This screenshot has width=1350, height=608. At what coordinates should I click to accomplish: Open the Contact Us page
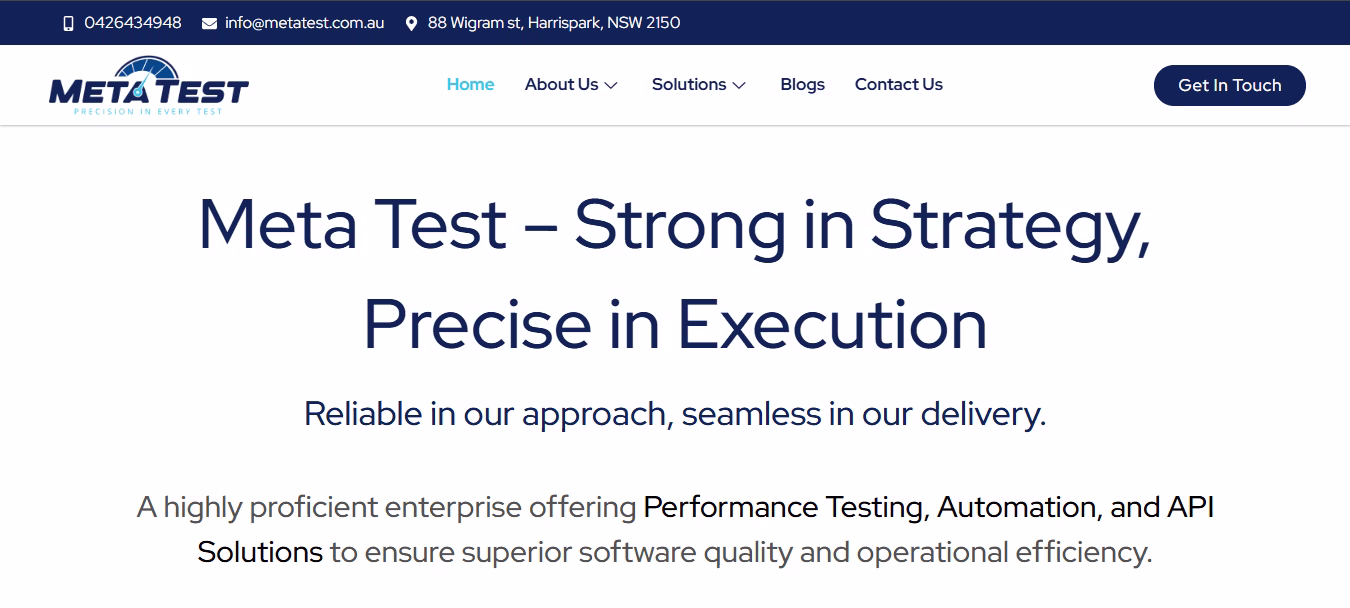[x=898, y=85]
